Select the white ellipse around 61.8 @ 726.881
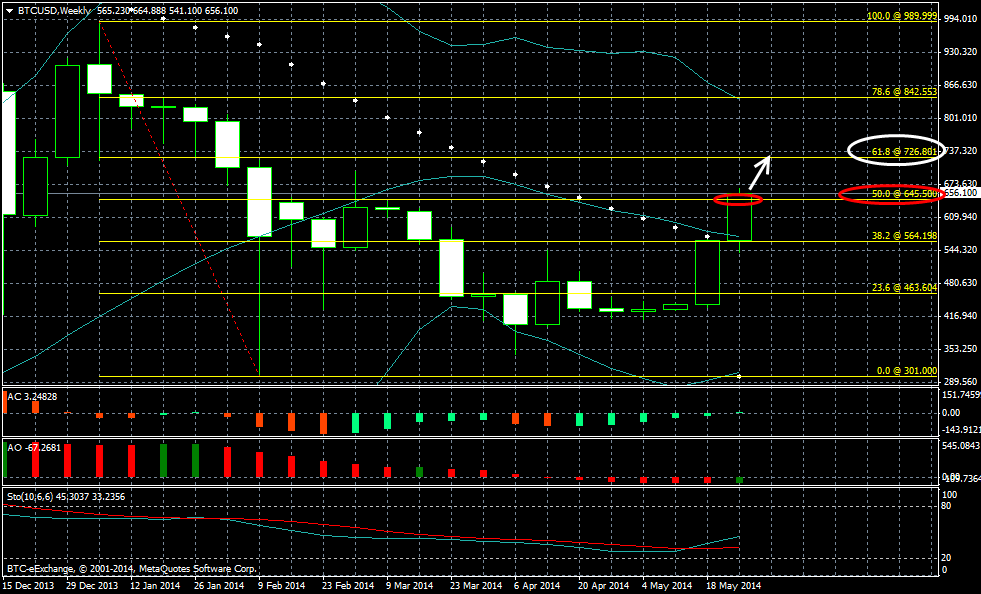This screenshot has height=594, width=981. [x=894, y=150]
